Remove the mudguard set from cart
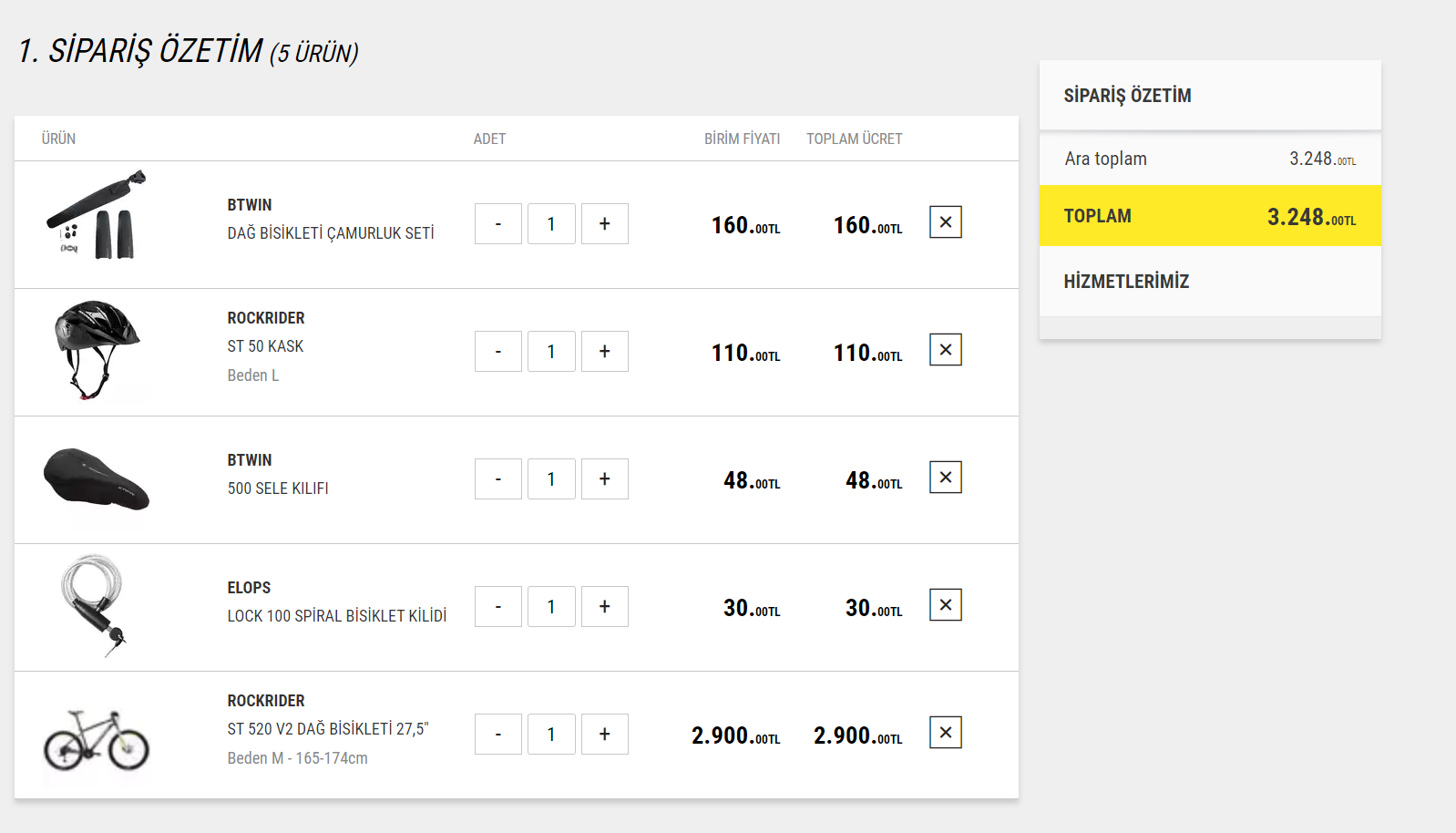This screenshot has height=833, width=1456. pos(945,222)
